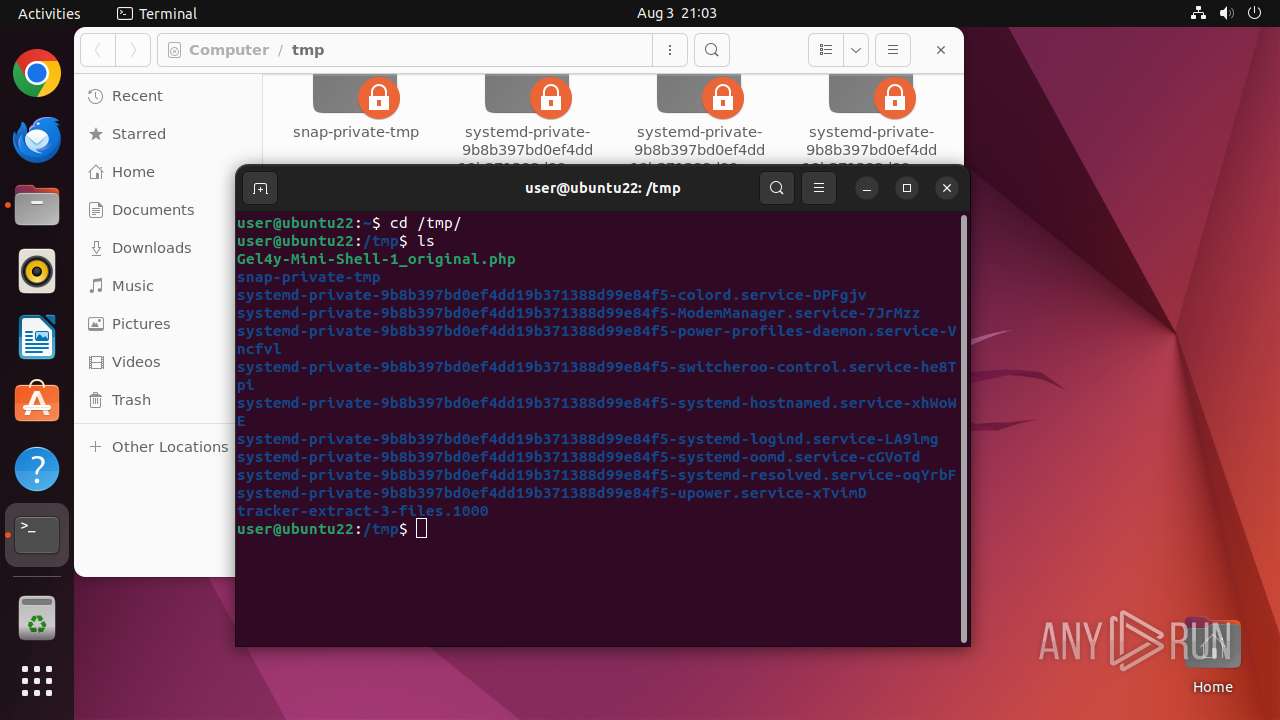Viewport: 1280px width, 720px height.
Task: Open the Trash icon in dock
Action: pos(37,617)
